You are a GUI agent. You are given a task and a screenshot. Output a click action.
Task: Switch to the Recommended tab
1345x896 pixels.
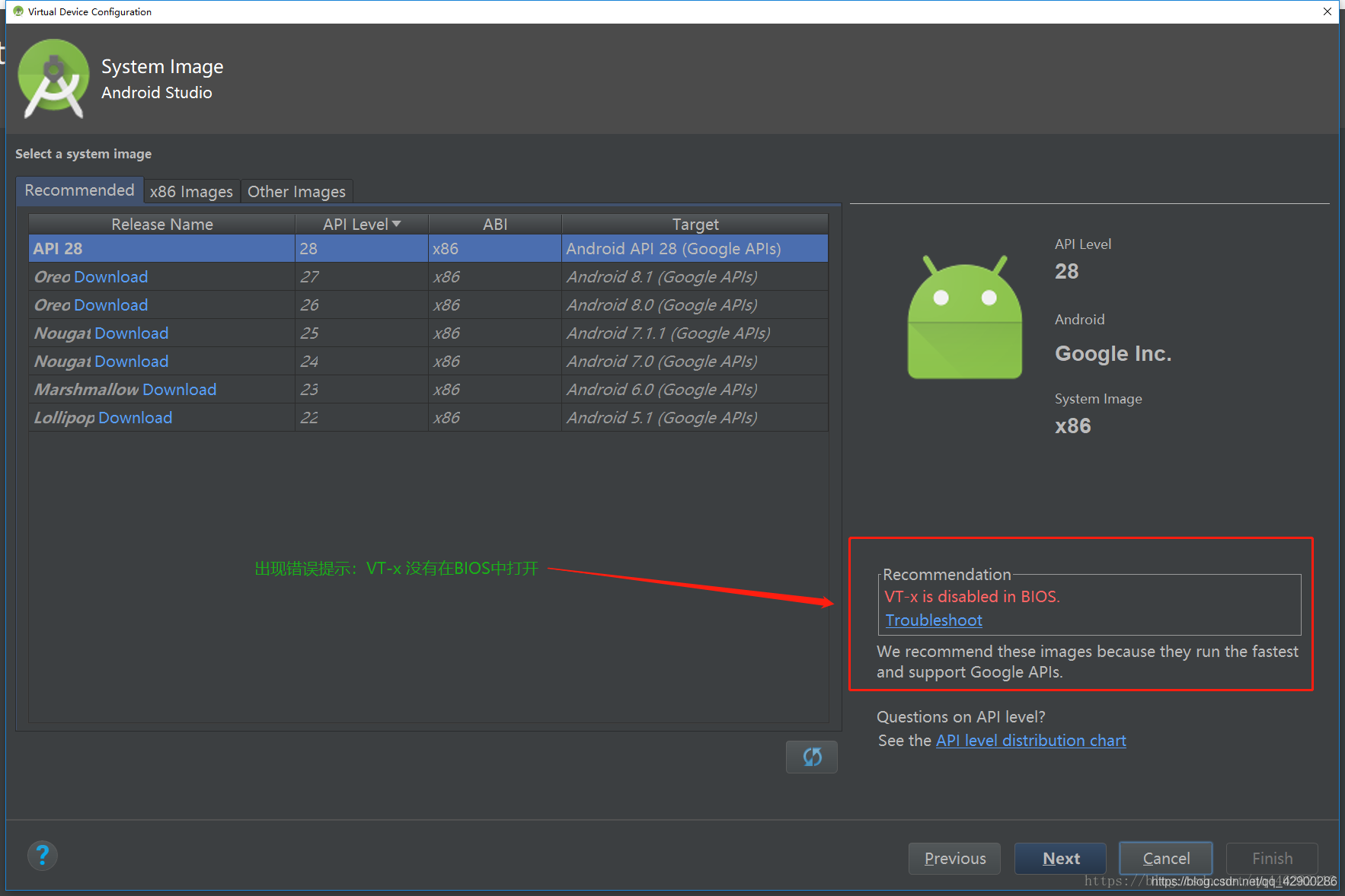tap(79, 190)
